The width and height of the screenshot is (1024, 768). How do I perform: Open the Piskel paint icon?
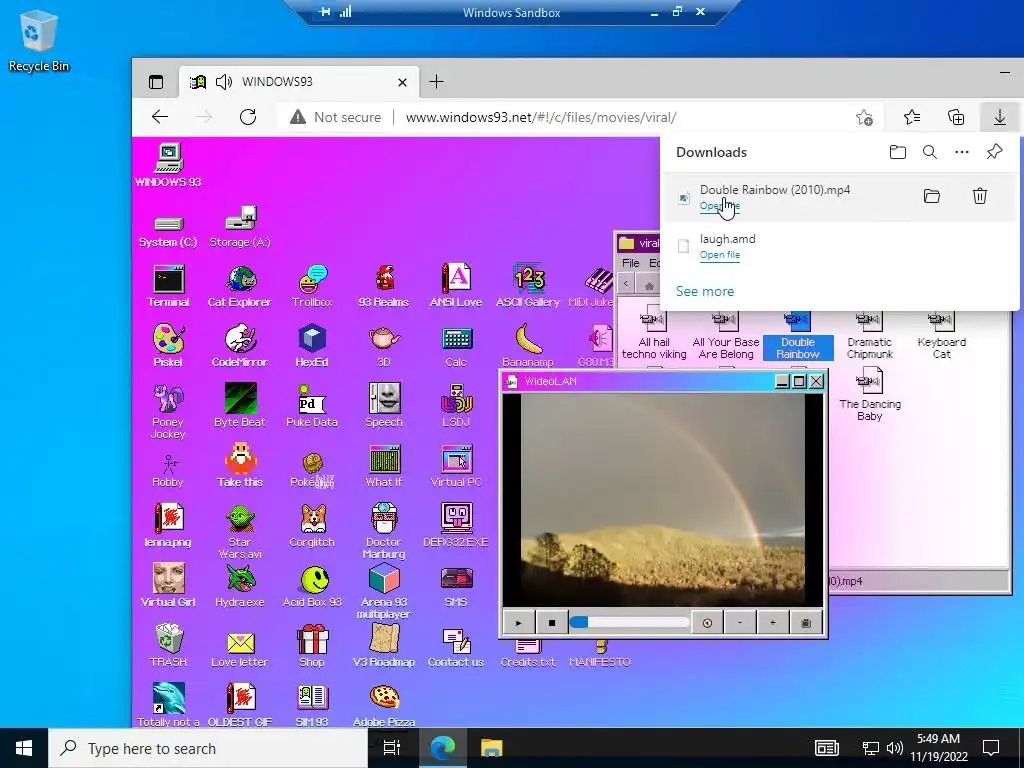click(x=168, y=345)
